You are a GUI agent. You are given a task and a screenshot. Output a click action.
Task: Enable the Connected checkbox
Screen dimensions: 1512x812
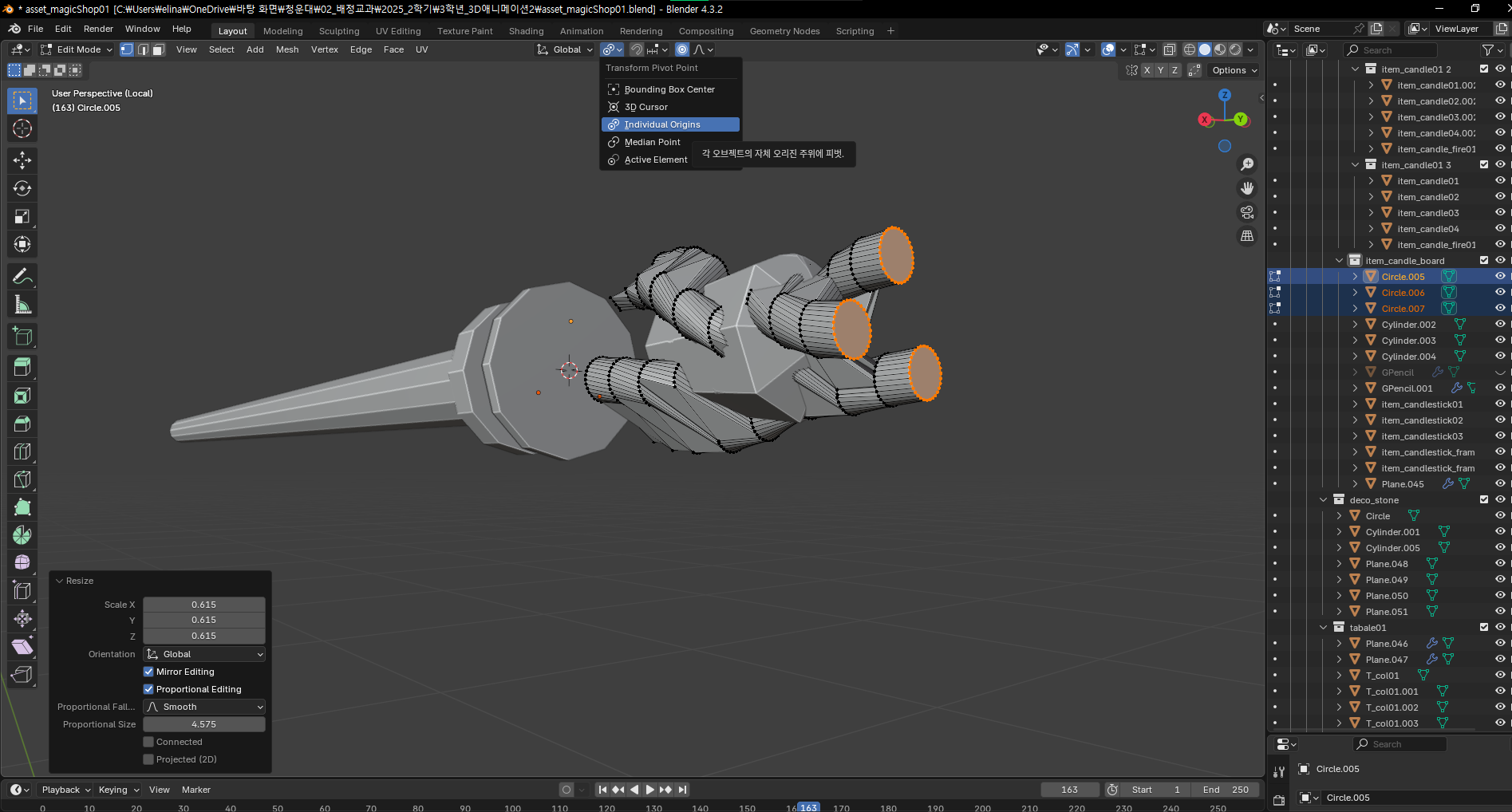click(148, 742)
